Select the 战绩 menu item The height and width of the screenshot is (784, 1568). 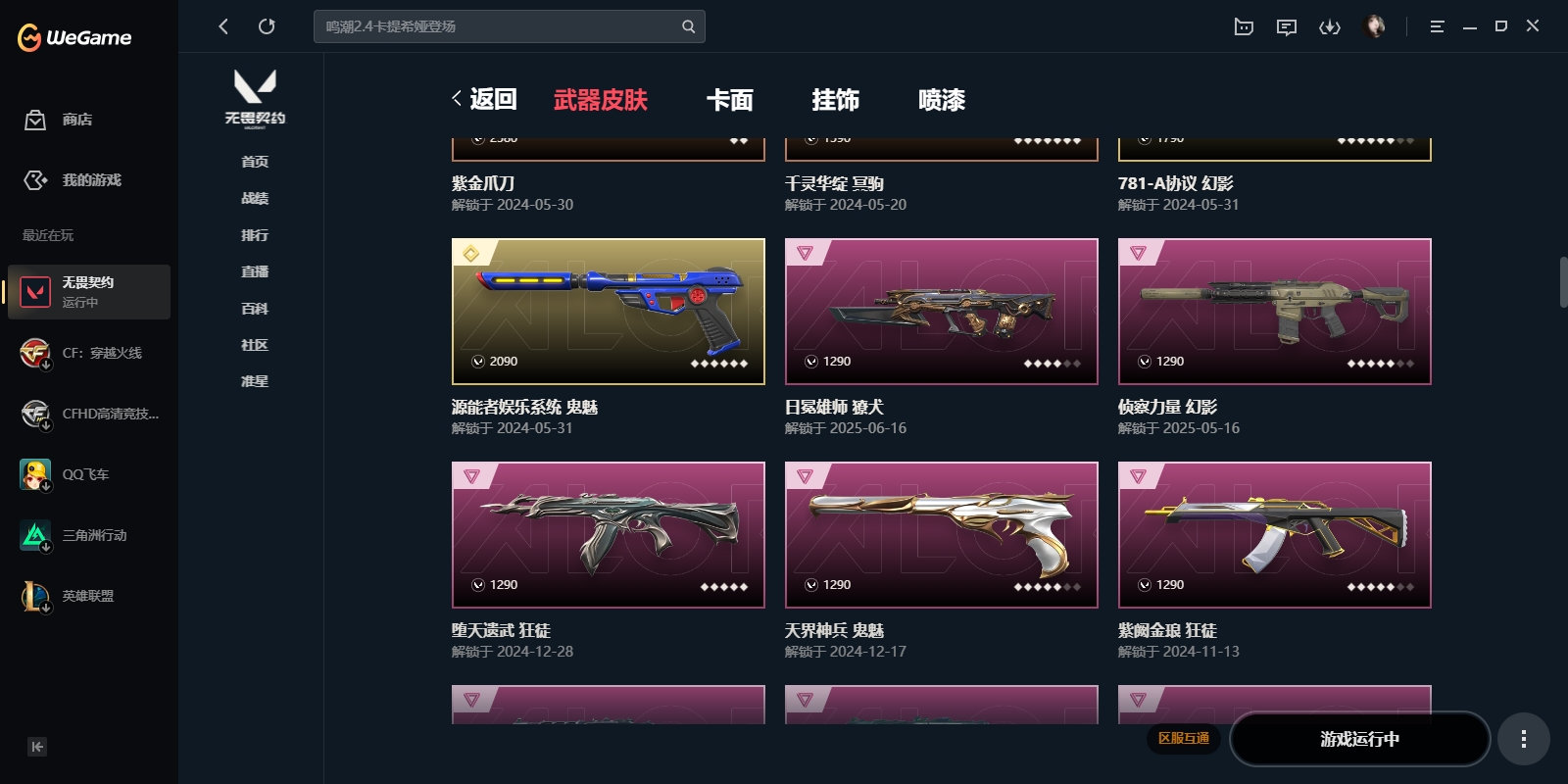tap(255, 198)
